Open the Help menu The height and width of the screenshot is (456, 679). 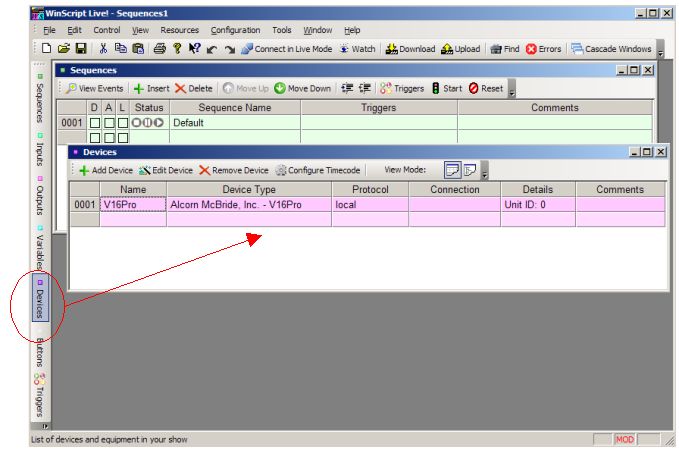tap(352, 30)
